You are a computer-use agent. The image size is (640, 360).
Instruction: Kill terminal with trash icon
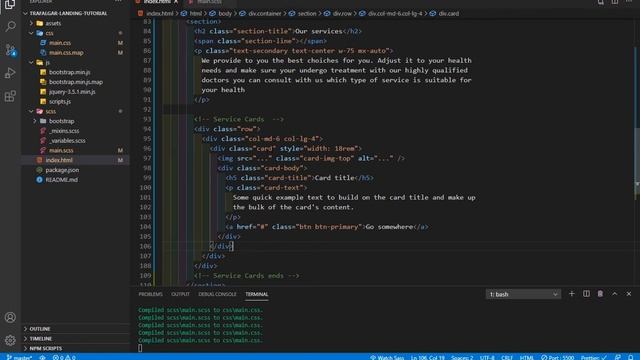600,294
